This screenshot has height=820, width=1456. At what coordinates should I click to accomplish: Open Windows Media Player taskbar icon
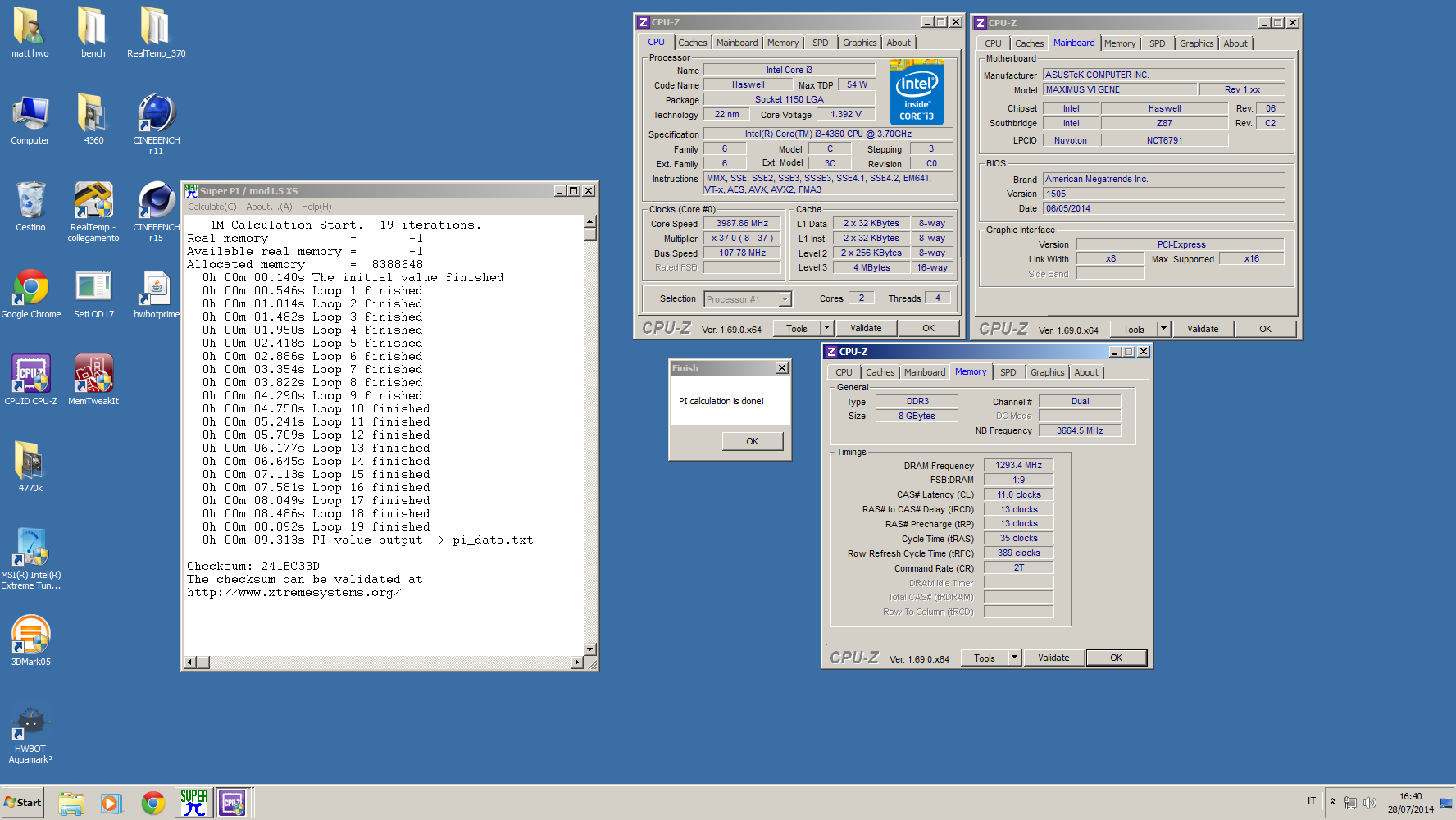pyautogui.click(x=111, y=803)
